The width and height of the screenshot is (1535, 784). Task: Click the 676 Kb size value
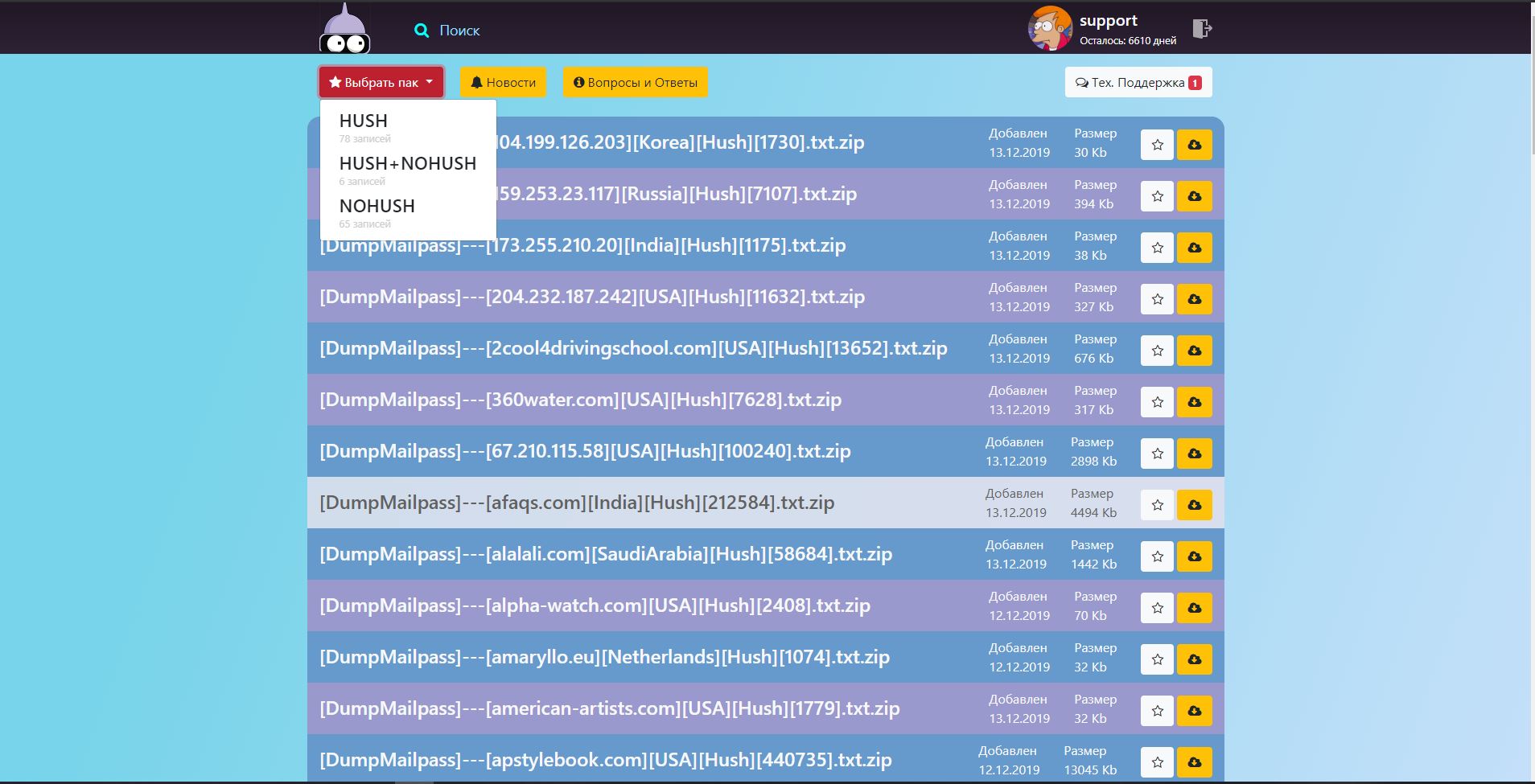(x=1093, y=358)
